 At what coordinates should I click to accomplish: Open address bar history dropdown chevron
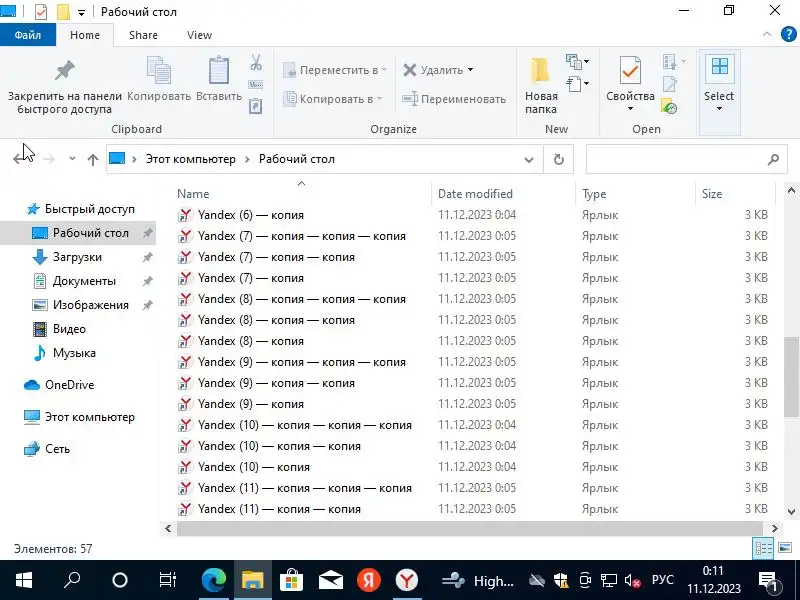529,160
